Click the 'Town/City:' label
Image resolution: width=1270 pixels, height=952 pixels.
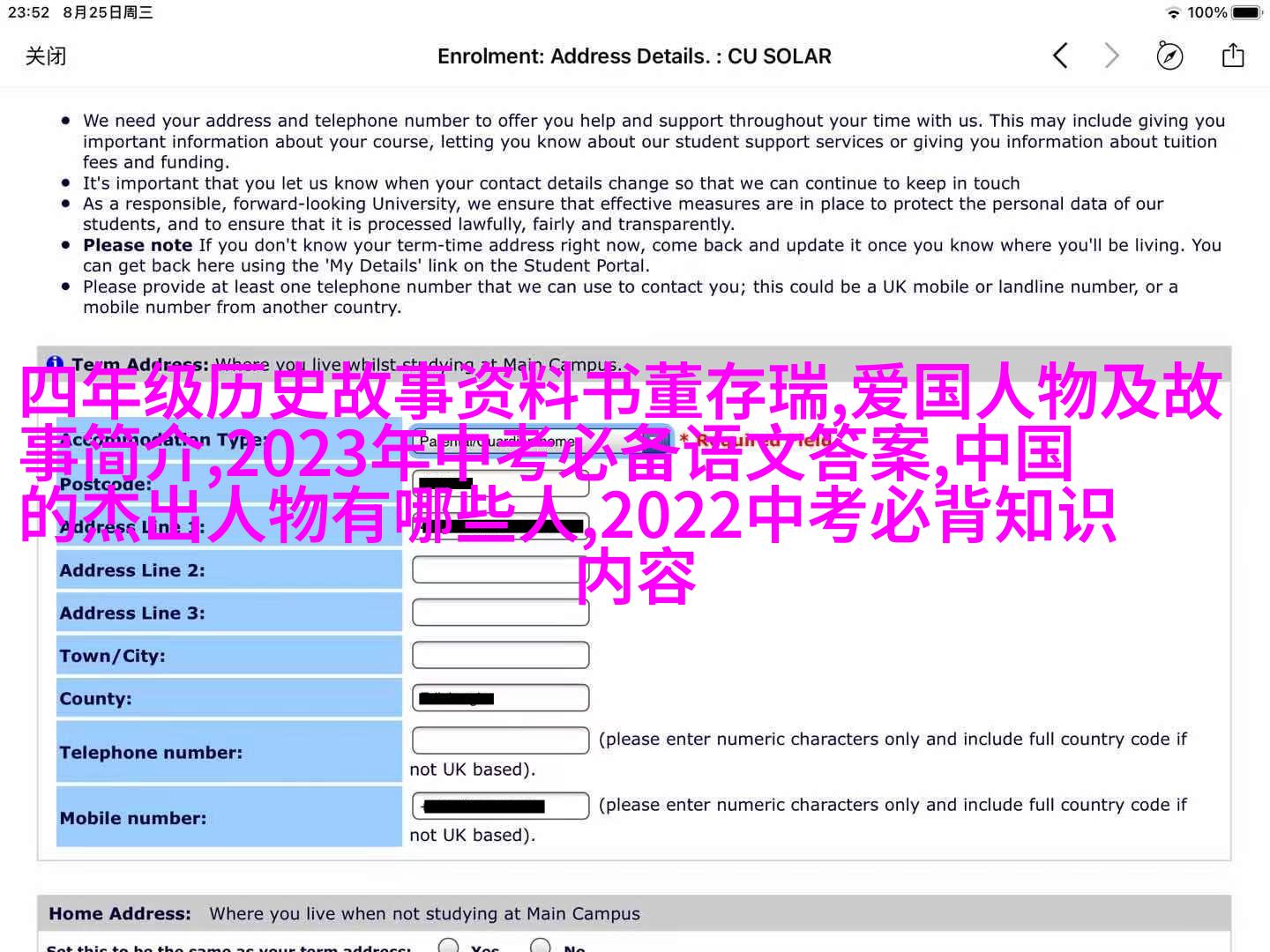coord(112,656)
